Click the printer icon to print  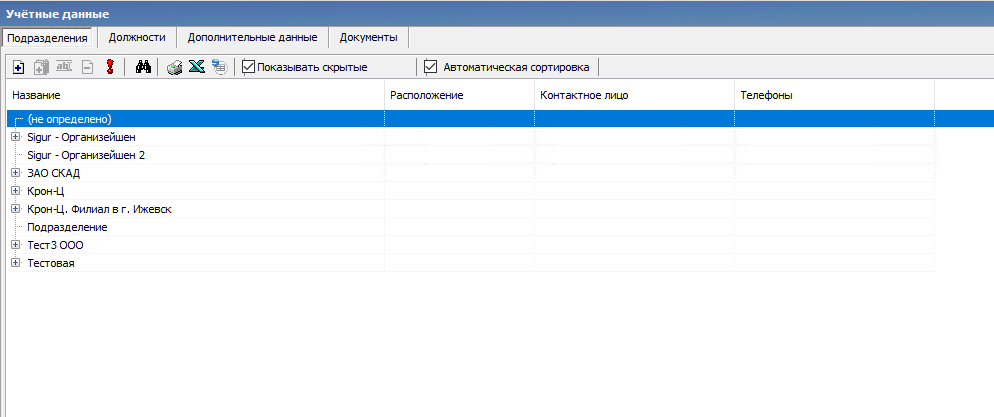[174, 67]
